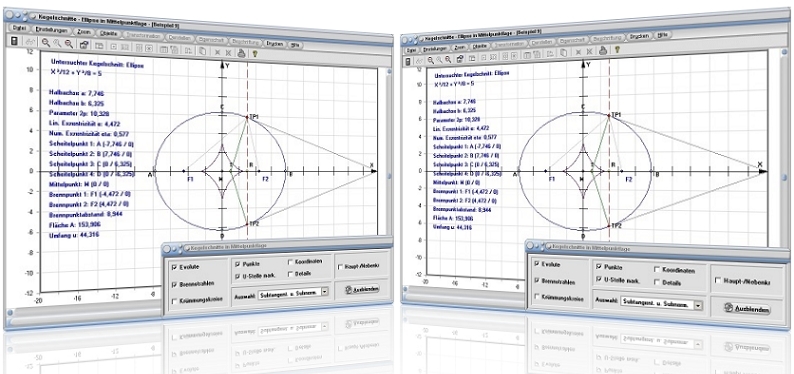The width and height of the screenshot is (794, 374).
Task: Click point TP1 on left window ellipse
Action: click(247, 117)
